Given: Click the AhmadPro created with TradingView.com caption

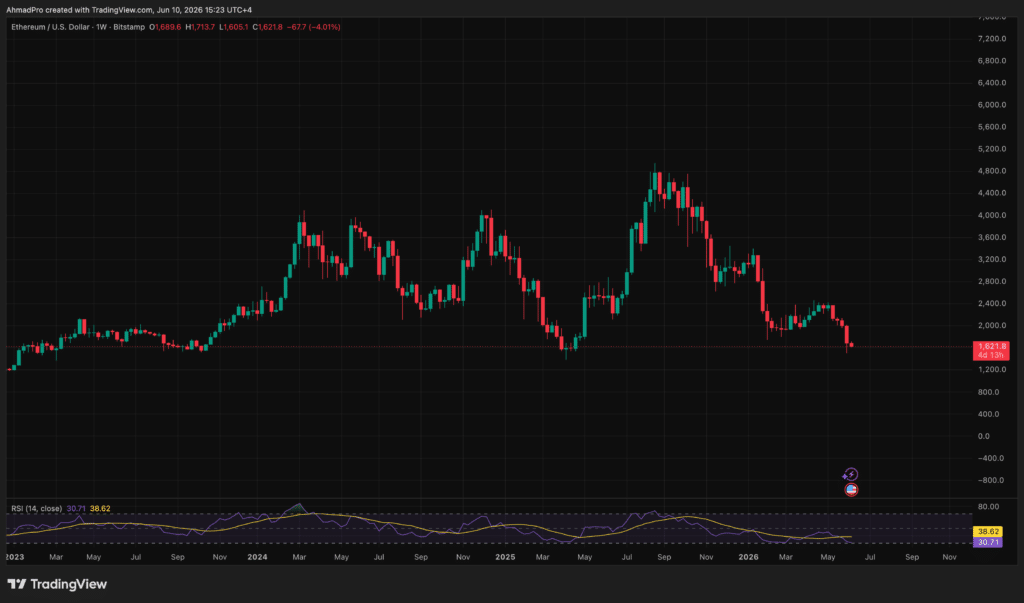Looking at the screenshot, I should tap(129, 10).
